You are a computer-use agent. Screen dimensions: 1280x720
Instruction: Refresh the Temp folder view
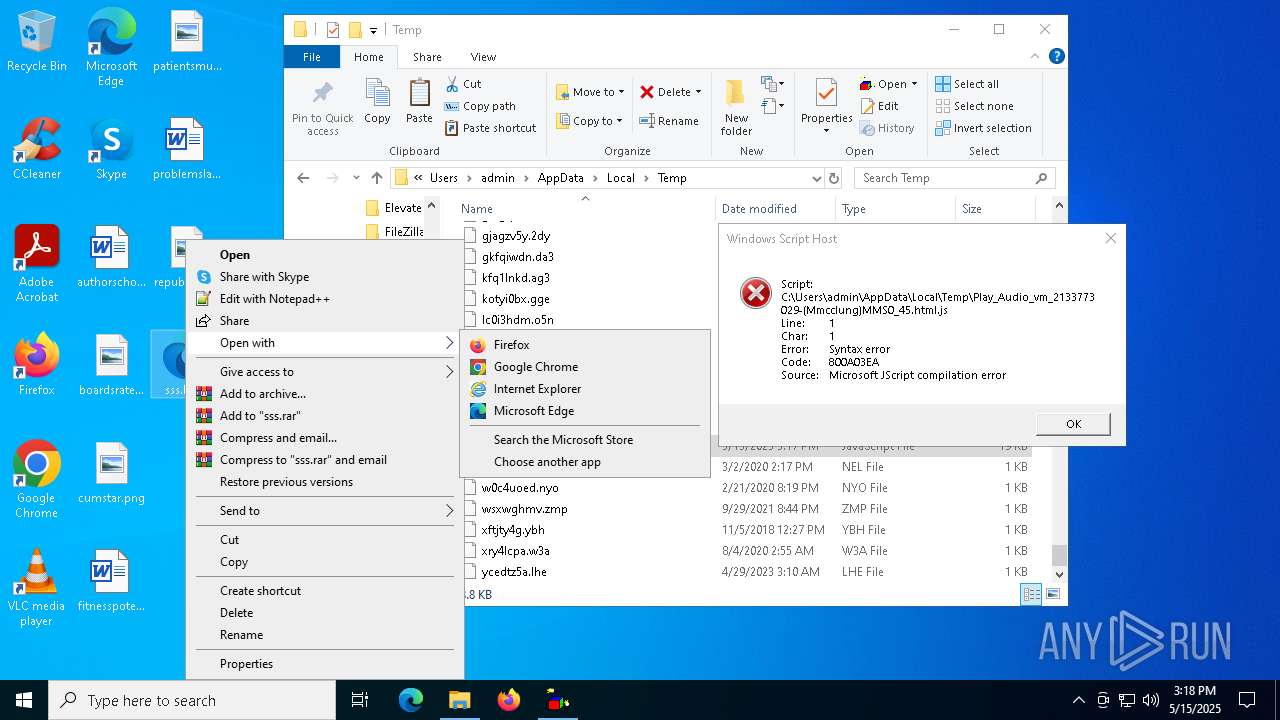834,178
